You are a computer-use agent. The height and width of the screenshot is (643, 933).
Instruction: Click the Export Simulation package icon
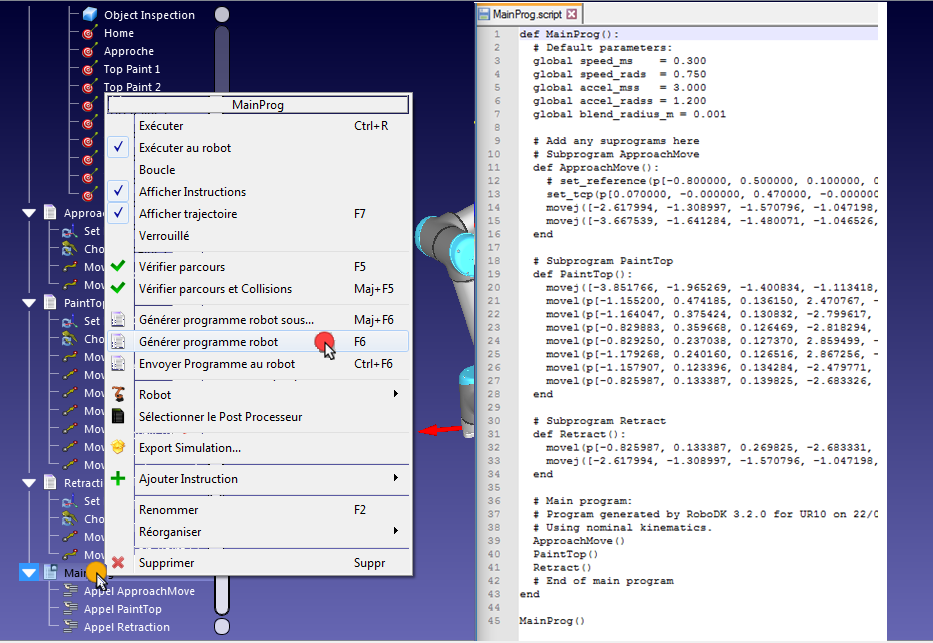tap(118, 447)
